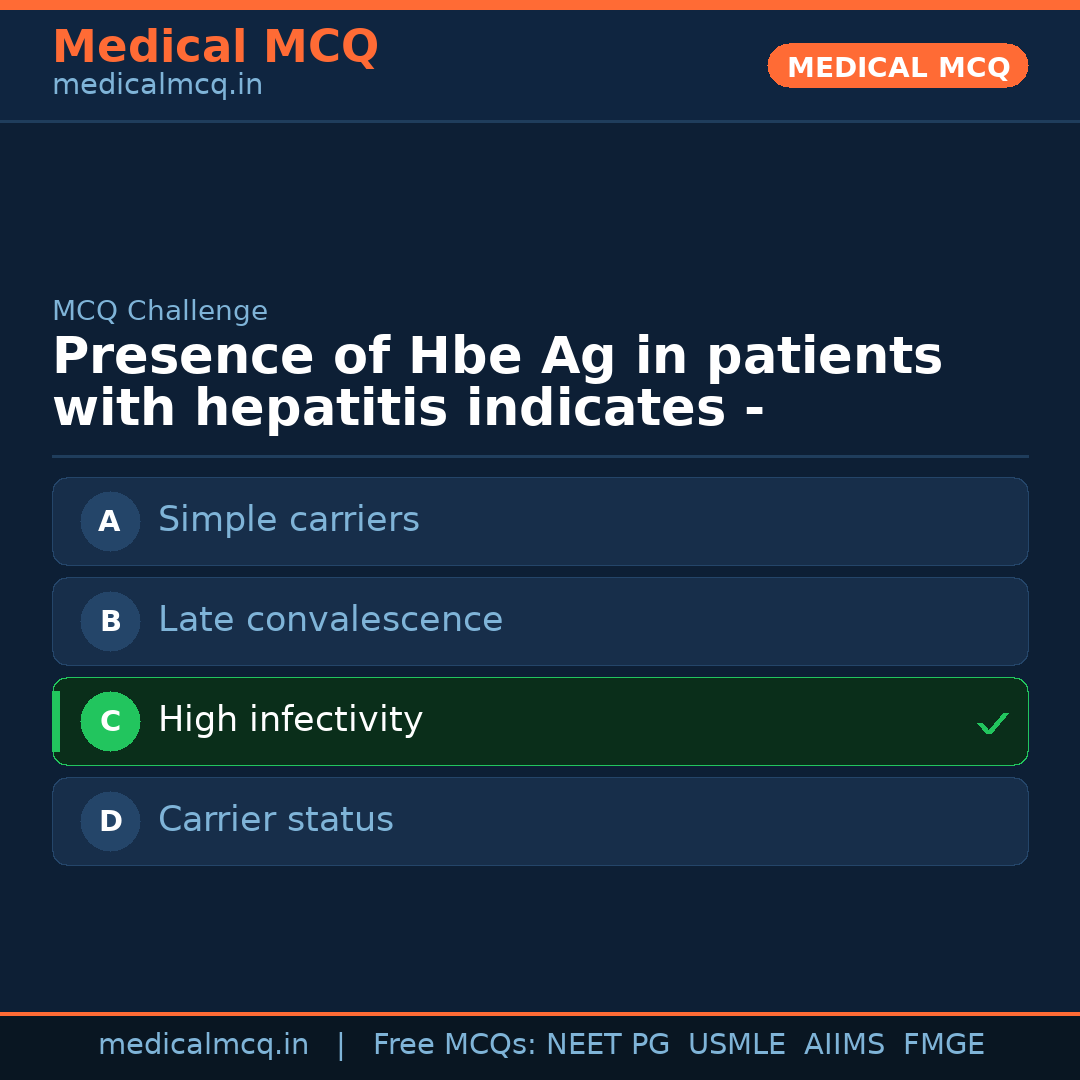Click the circular B letter badge
1080x1080 pixels.
[110, 621]
